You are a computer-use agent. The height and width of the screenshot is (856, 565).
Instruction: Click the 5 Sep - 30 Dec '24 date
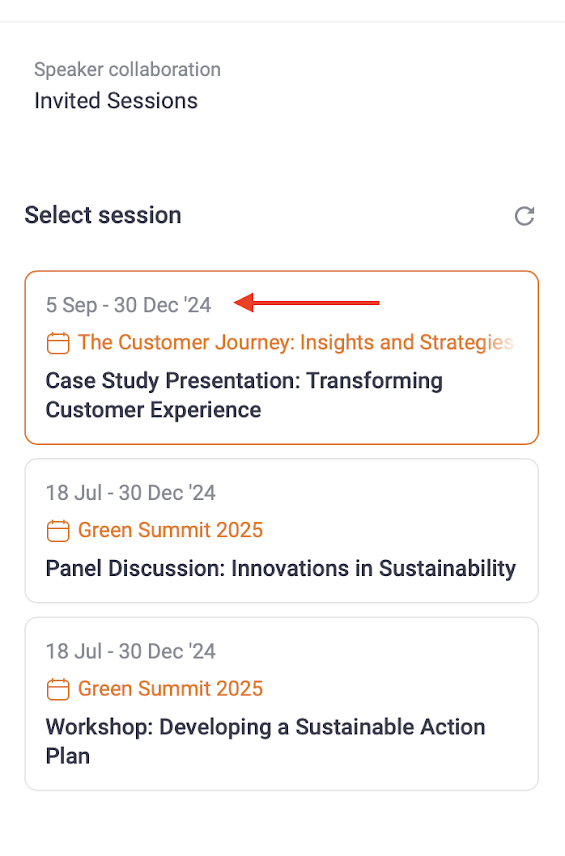[x=128, y=305]
